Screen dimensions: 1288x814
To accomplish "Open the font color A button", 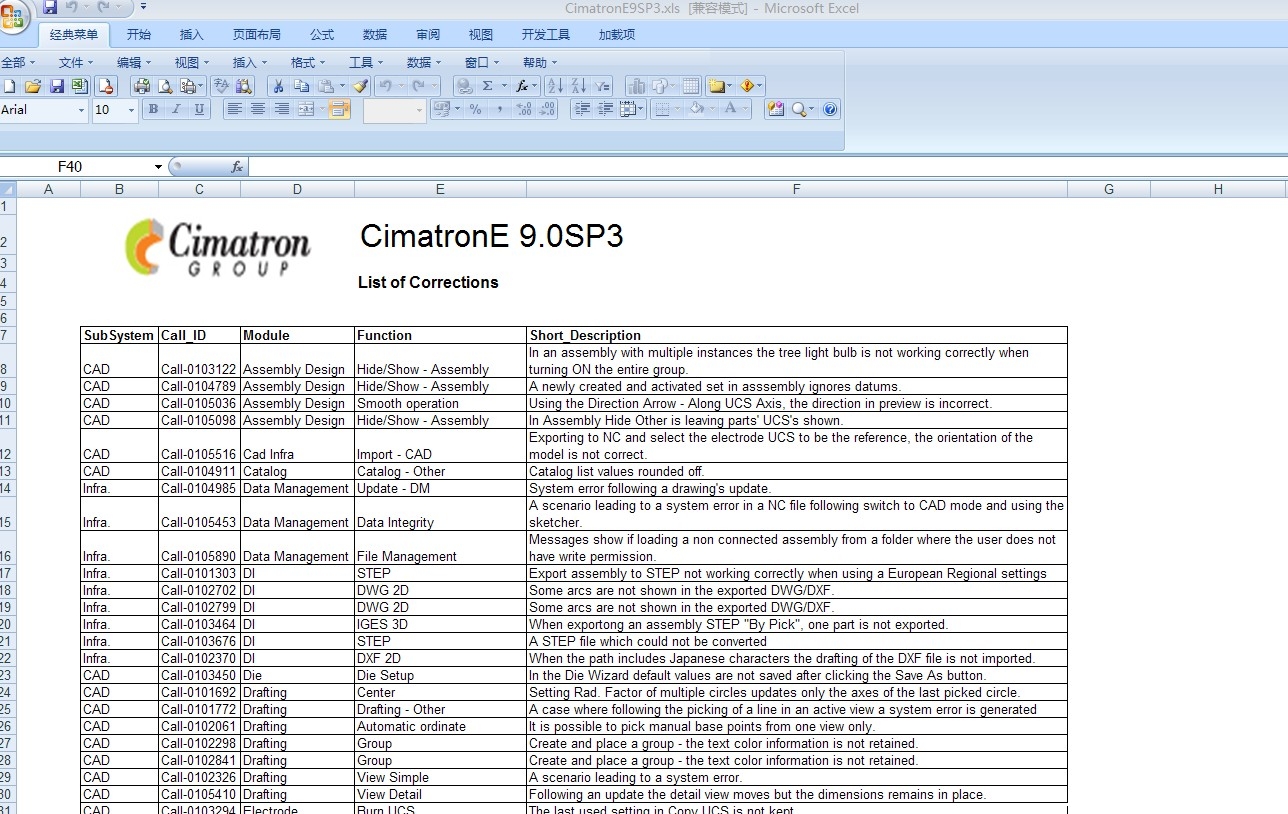I will point(734,109).
